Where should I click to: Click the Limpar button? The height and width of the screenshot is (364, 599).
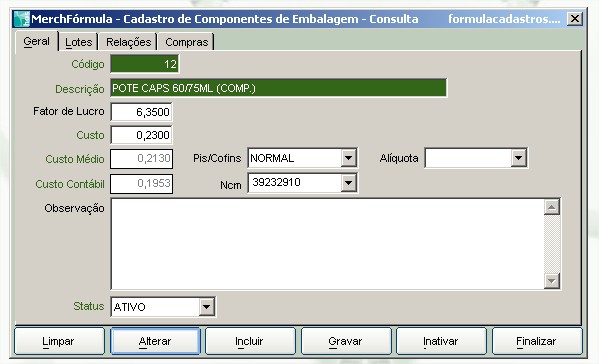(59, 341)
